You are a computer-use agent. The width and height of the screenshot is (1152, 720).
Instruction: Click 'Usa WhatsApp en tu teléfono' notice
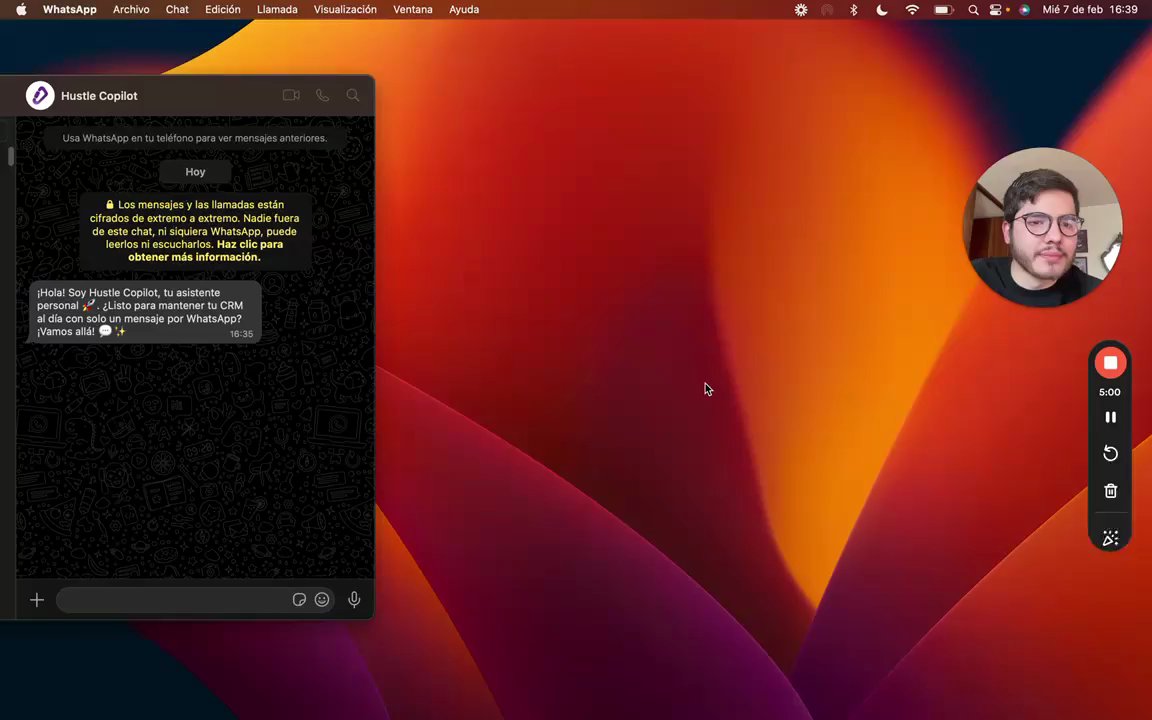click(x=195, y=138)
